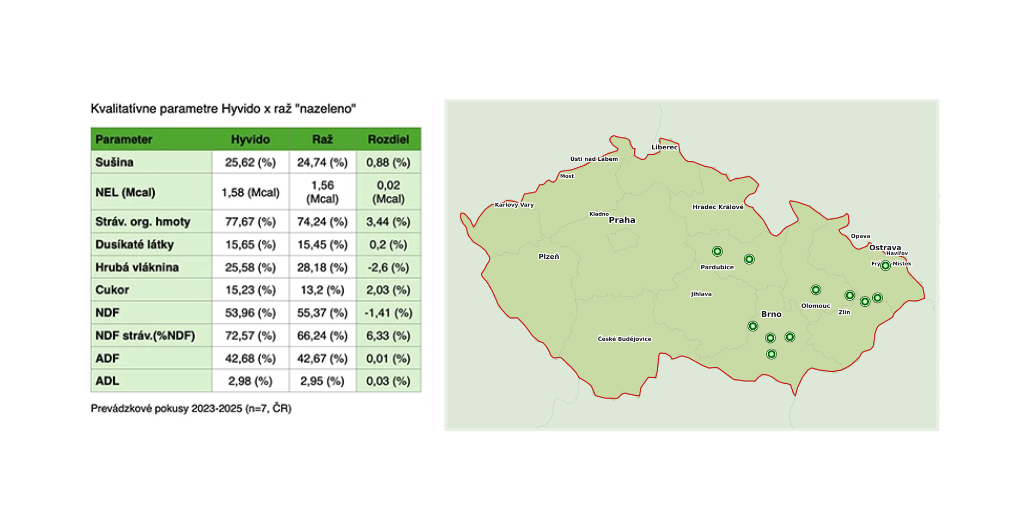This screenshot has width=1020, height=530.
Task: Select the difference value '0,88 (%)'
Action: [x=388, y=162]
